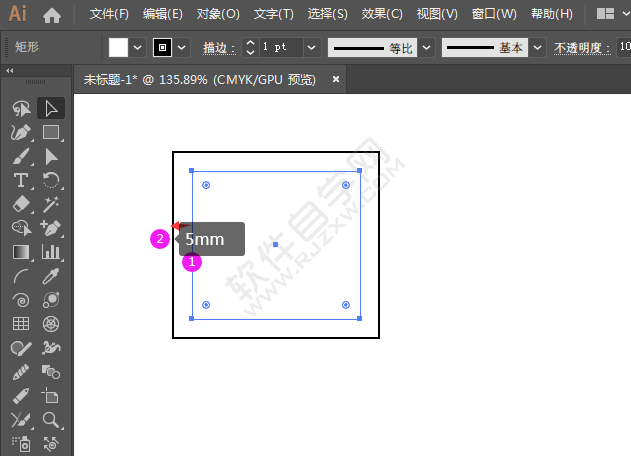Select the Rotate tool

click(51, 180)
